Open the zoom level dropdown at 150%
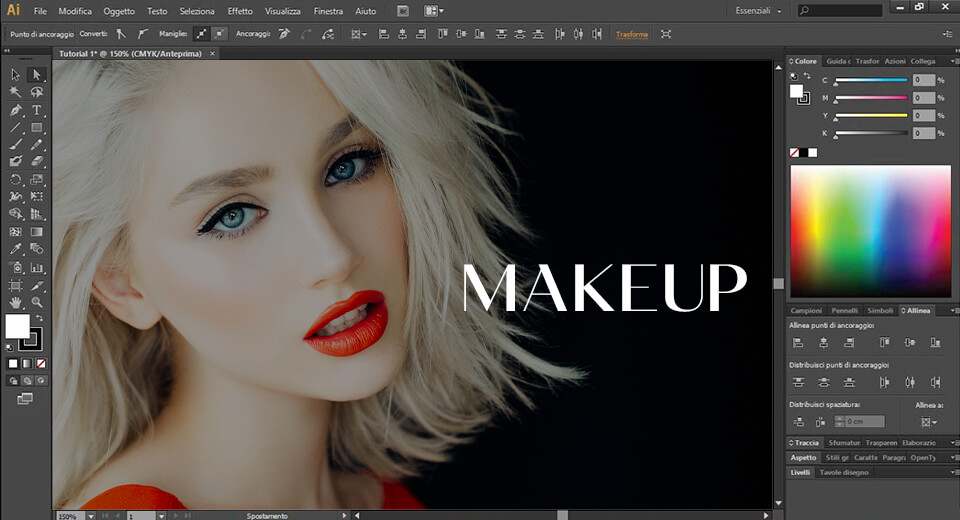The image size is (960, 520). [x=91, y=516]
